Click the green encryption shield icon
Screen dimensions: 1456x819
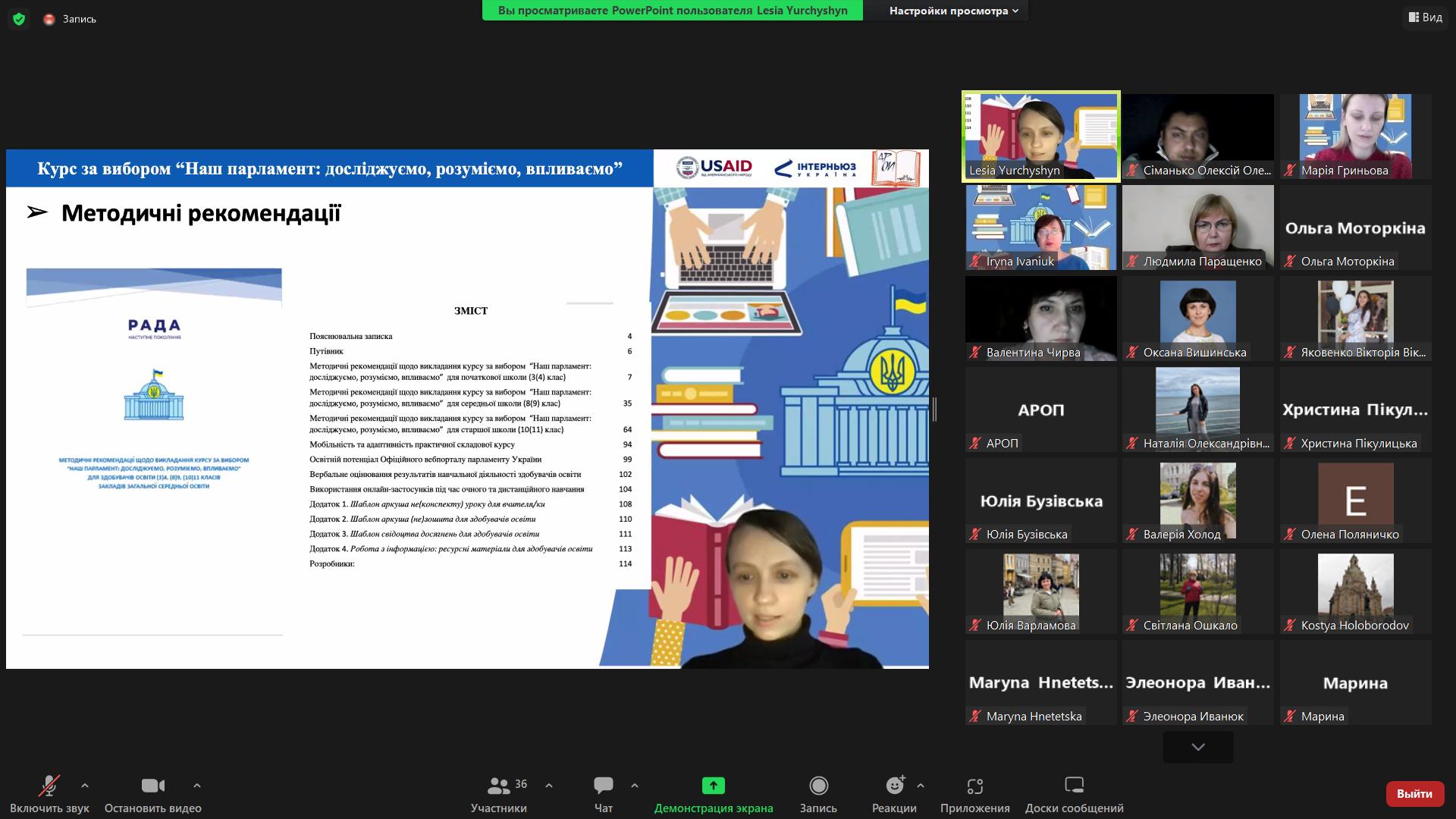[x=19, y=19]
